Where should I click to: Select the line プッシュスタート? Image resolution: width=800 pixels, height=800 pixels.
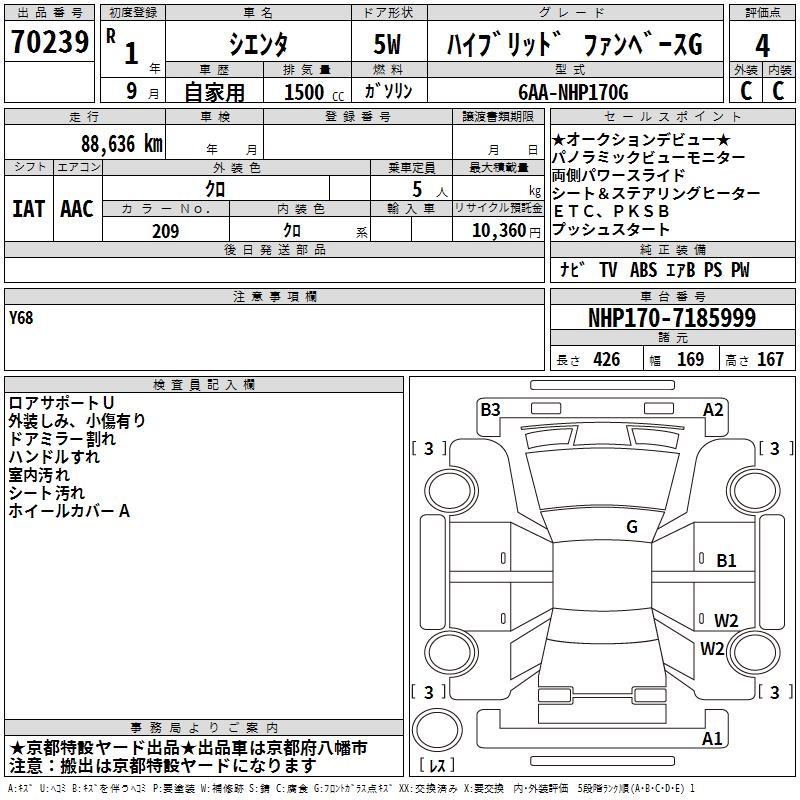click(611, 229)
